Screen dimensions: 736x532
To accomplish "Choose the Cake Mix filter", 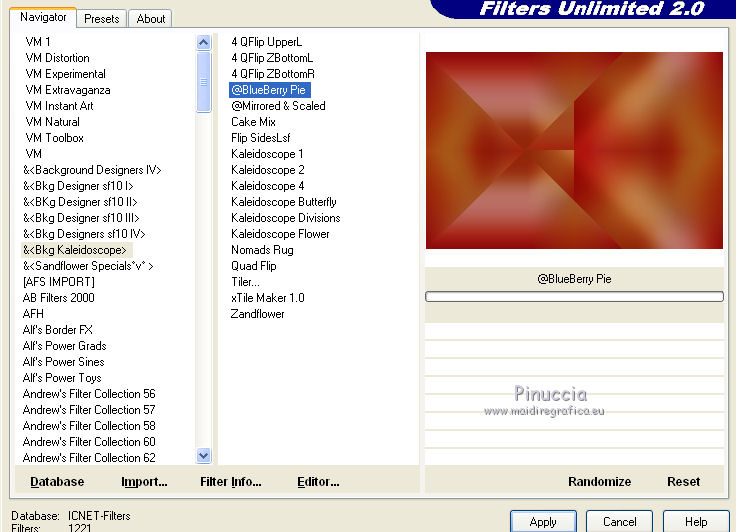I will [253, 122].
